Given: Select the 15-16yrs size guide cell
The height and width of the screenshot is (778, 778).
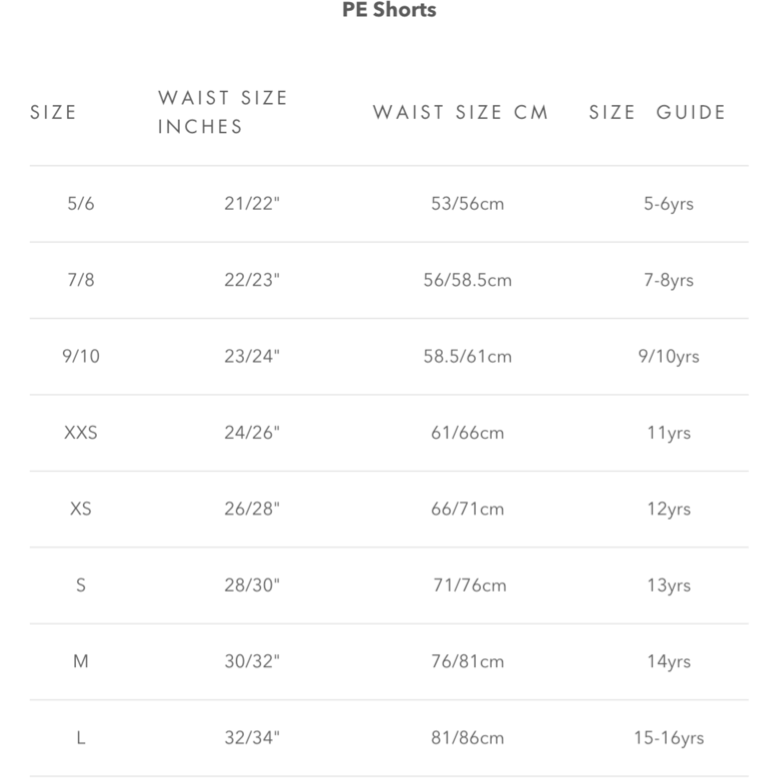Looking at the screenshot, I should 669,738.
